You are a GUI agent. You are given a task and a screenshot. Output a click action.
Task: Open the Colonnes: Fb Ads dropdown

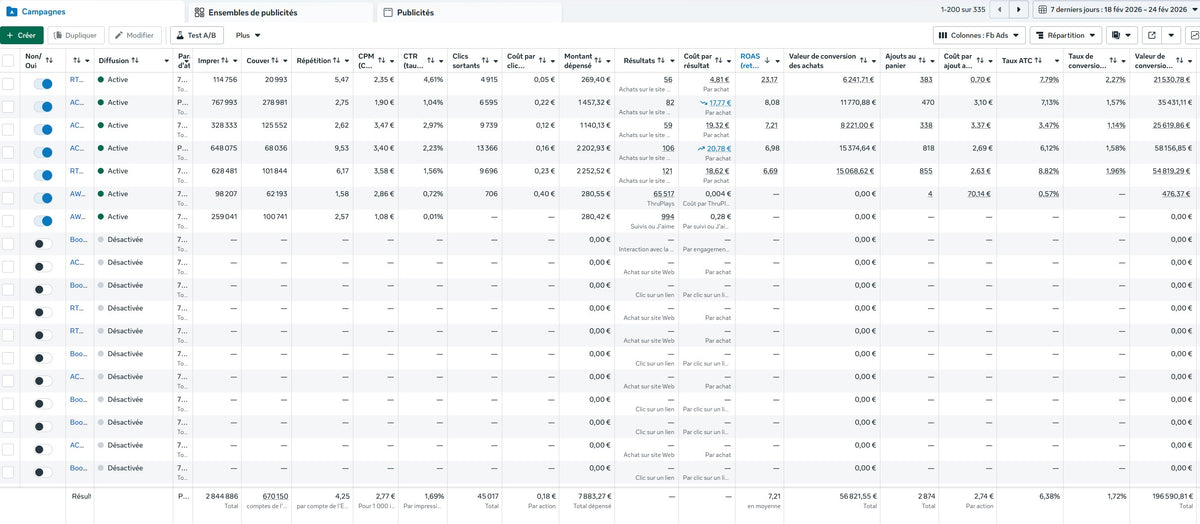(980, 35)
